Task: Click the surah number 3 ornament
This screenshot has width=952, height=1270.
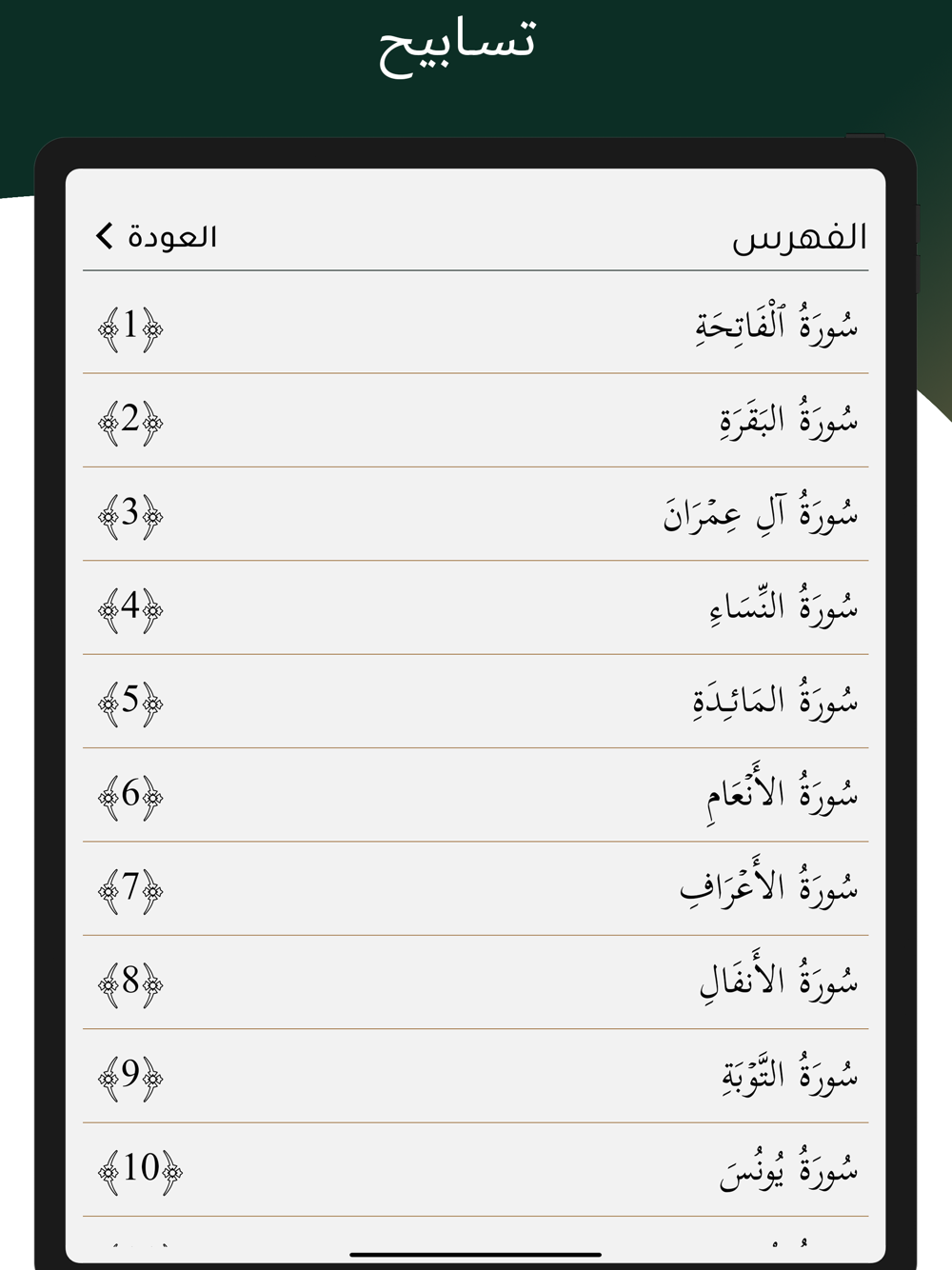Action: click(130, 514)
